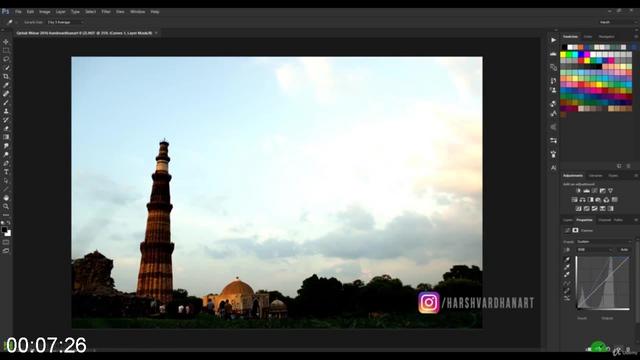Add a Brightness/Contrast adjustment
640x360 pixels.
point(578,191)
